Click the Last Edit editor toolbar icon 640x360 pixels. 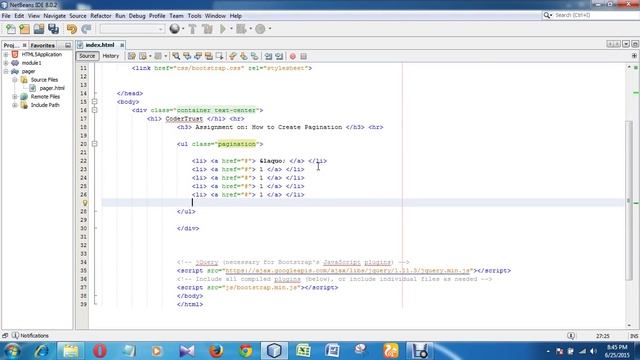pos(131,56)
